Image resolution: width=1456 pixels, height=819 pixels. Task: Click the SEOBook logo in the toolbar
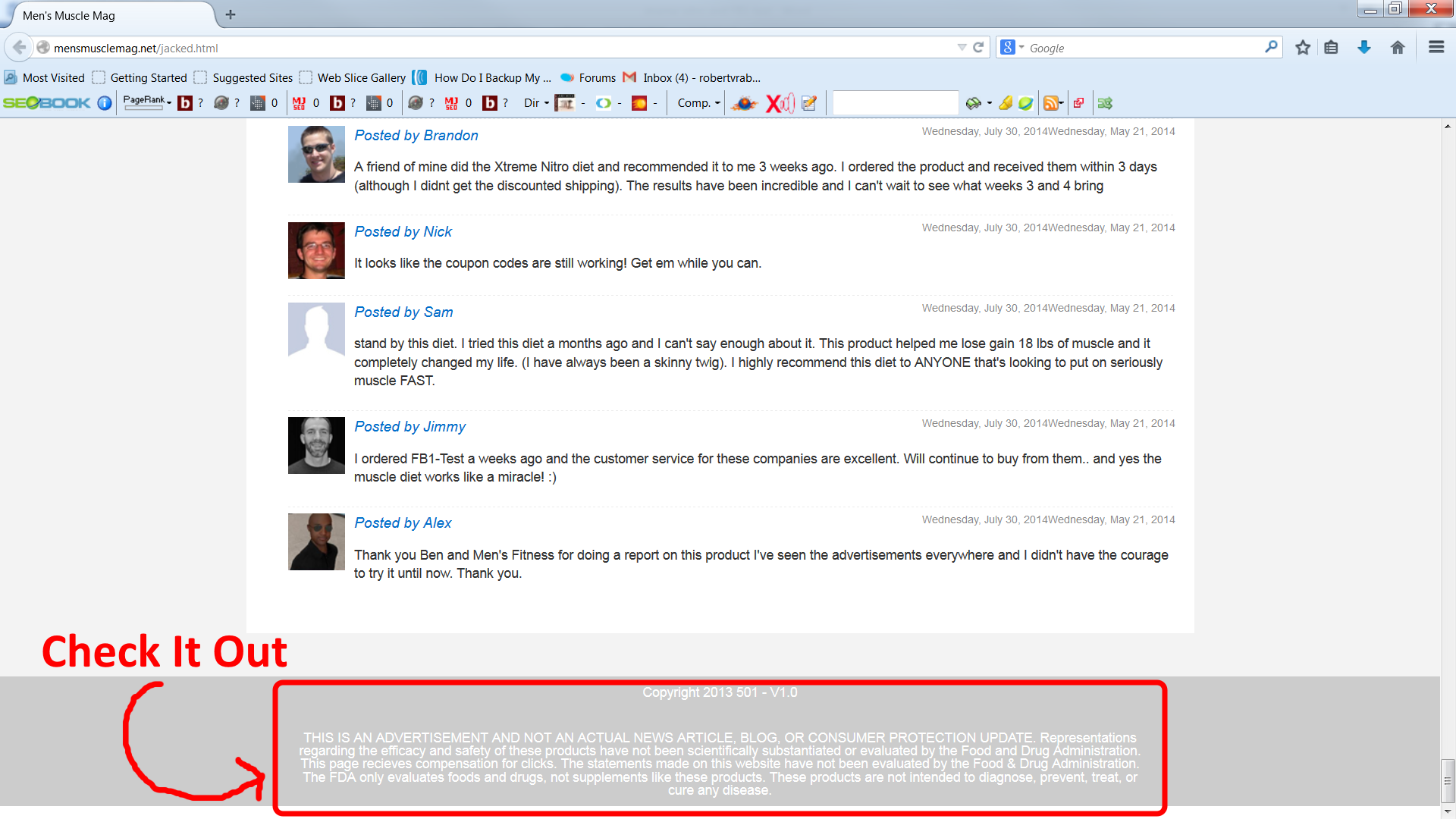click(x=46, y=102)
